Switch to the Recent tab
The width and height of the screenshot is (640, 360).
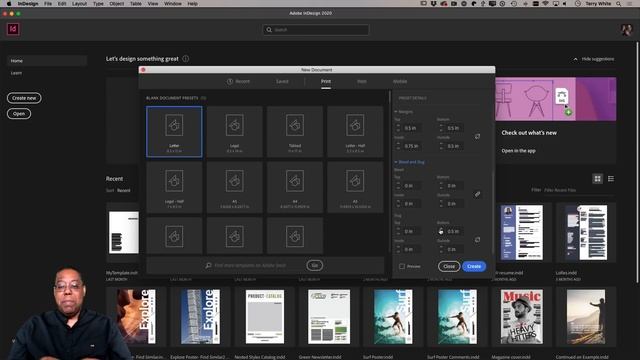[x=238, y=81]
